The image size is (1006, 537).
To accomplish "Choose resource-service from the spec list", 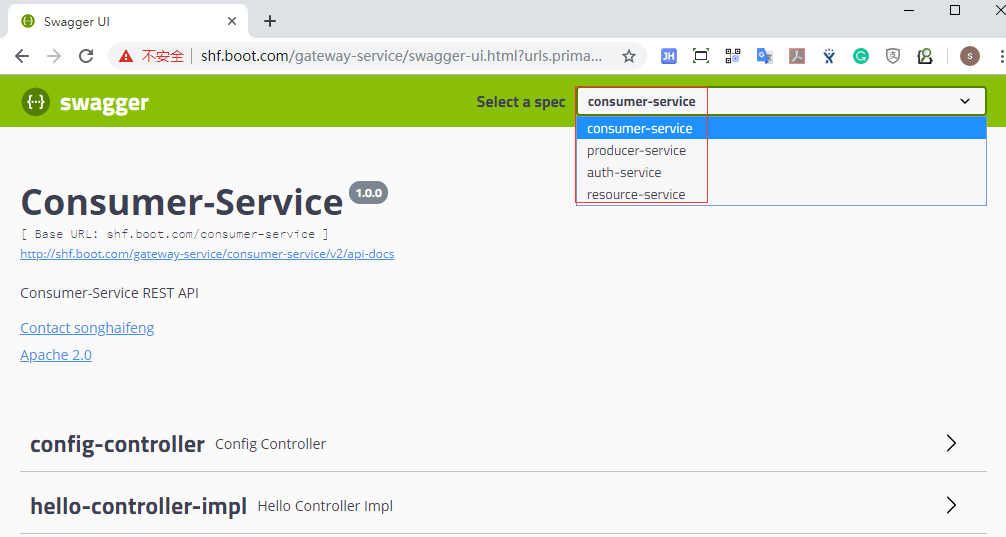I will (781, 194).
